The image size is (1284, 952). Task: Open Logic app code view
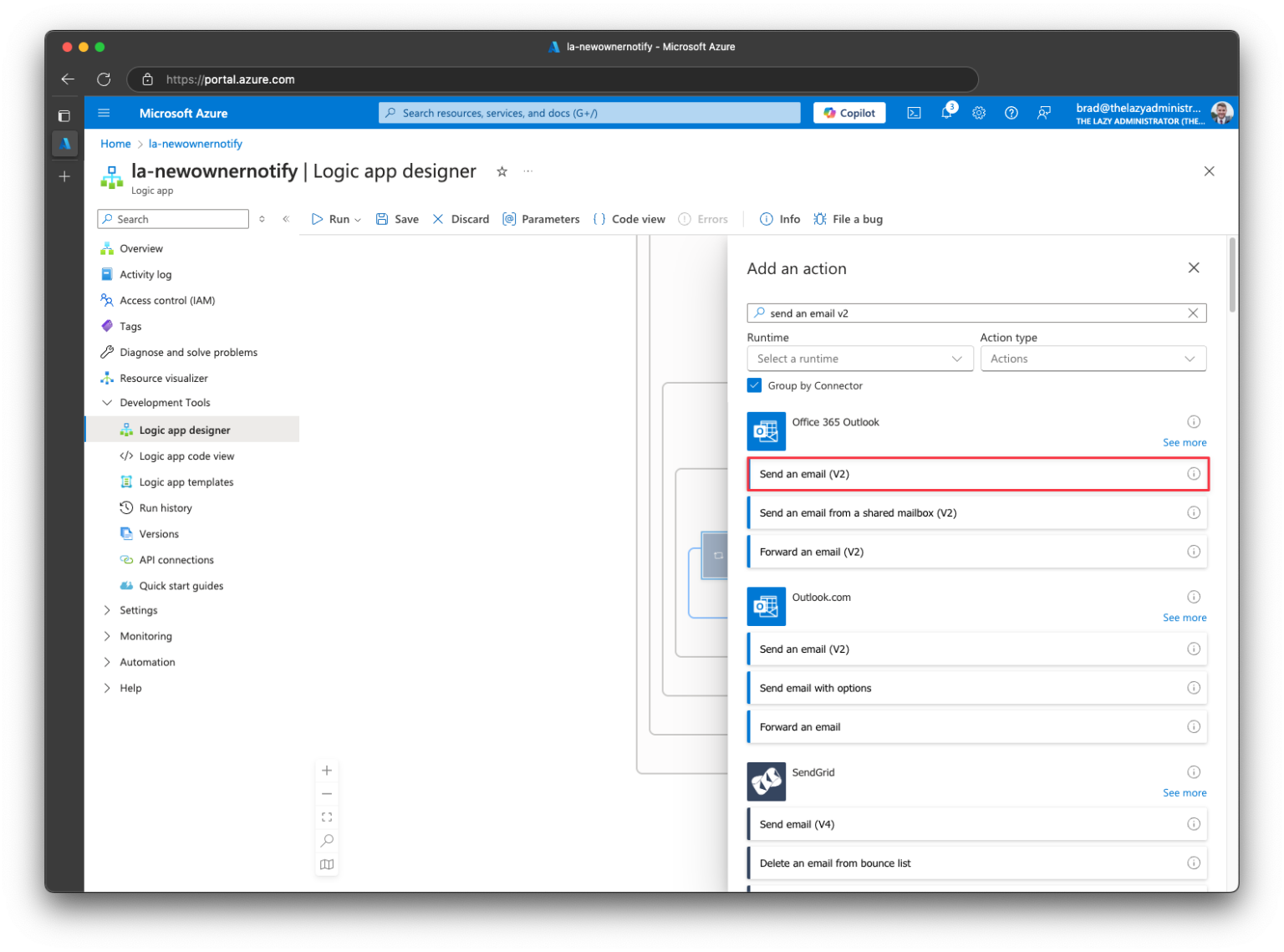coord(186,456)
